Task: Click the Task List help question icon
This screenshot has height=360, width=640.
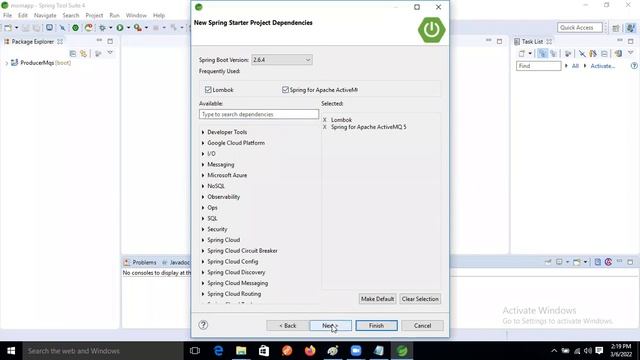Action: (x=634, y=66)
